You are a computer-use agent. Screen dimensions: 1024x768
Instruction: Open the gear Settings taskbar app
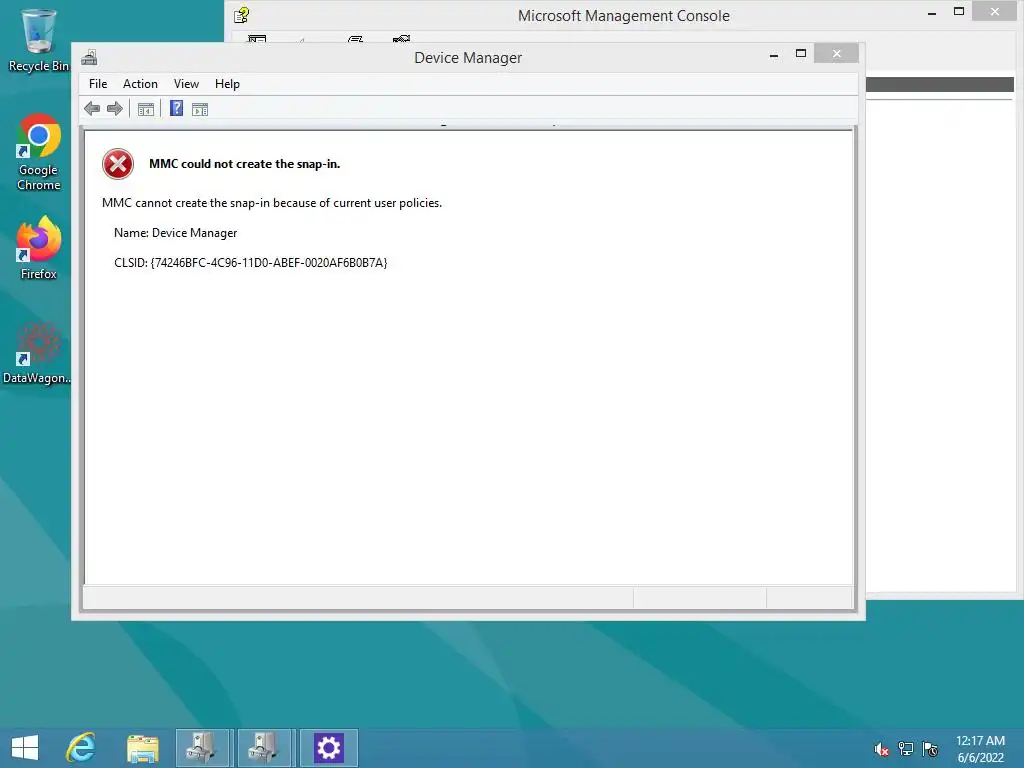(x=328, y=748)
